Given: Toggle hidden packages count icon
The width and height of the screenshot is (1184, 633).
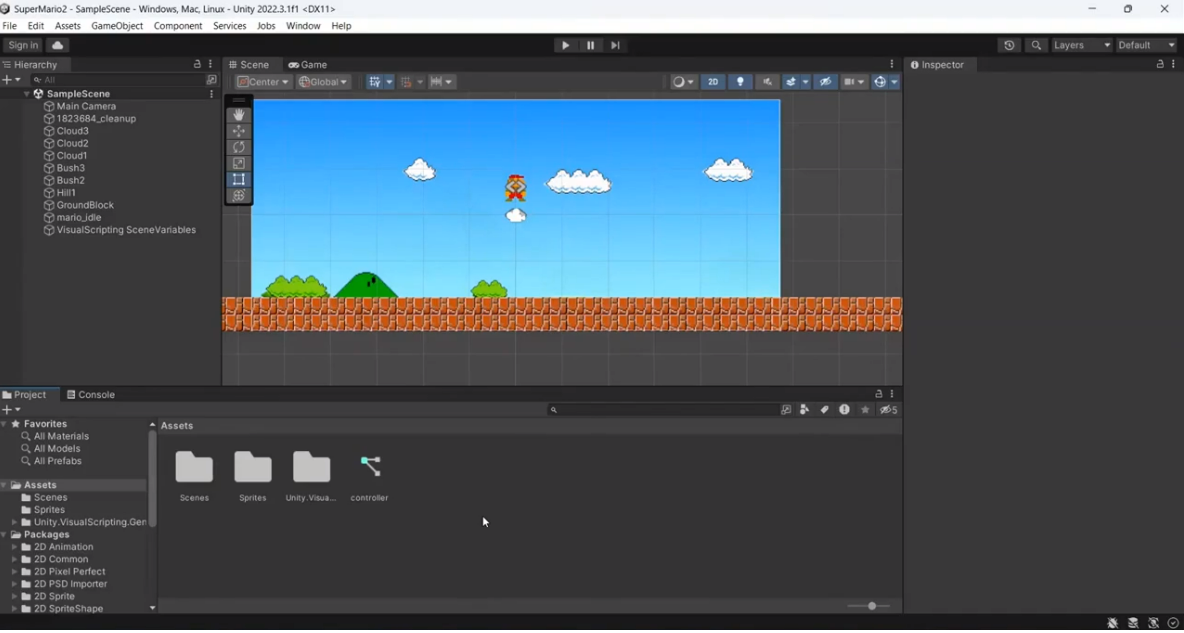Looking at the screenshot, I should click(889, 409).
